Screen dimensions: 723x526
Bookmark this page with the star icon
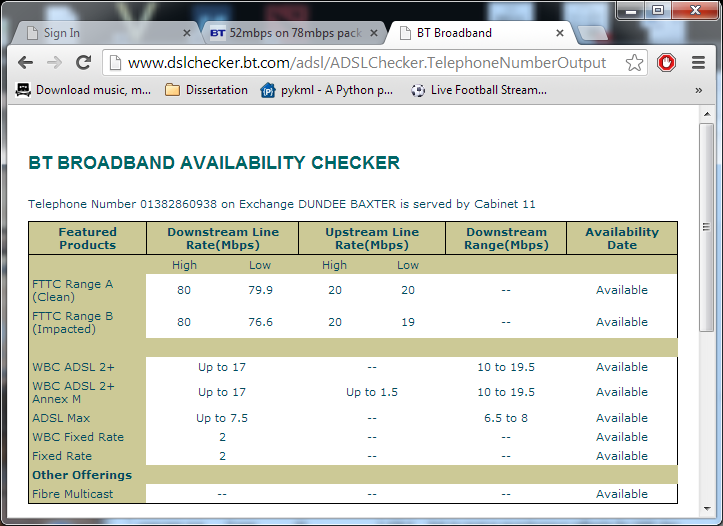634,62
